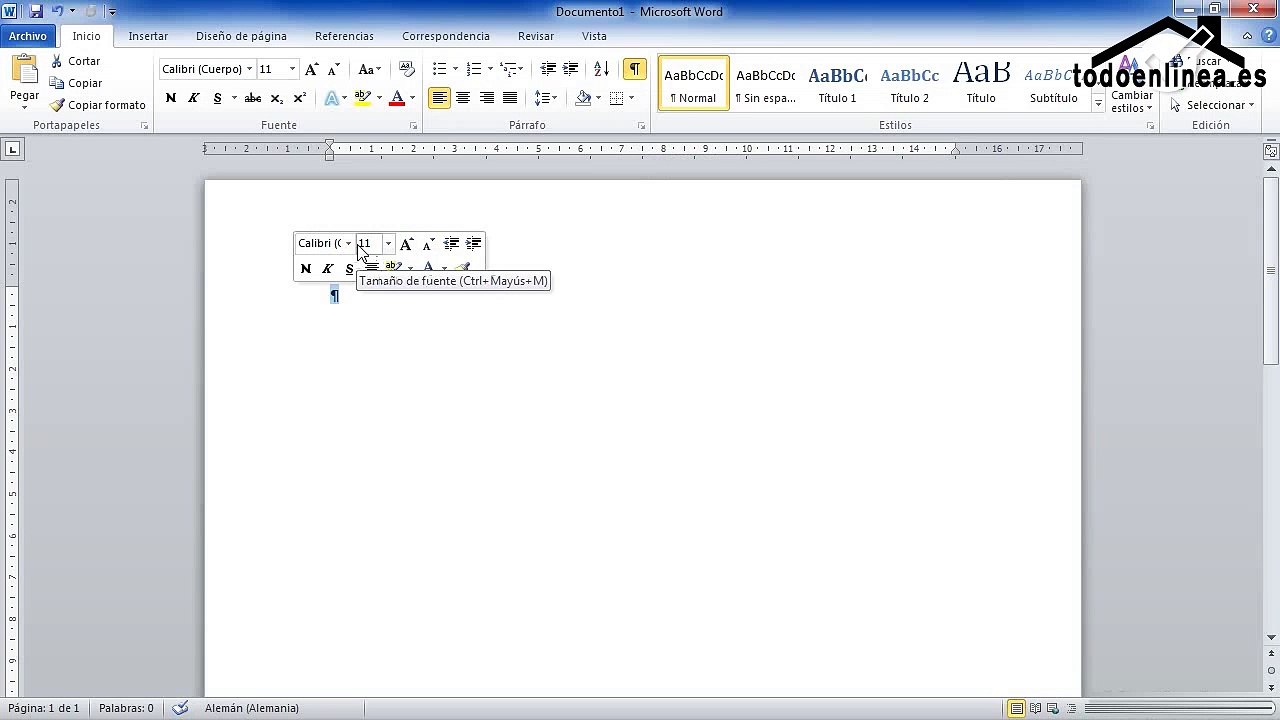Apply multilevel list formatting

pos(509,69)
